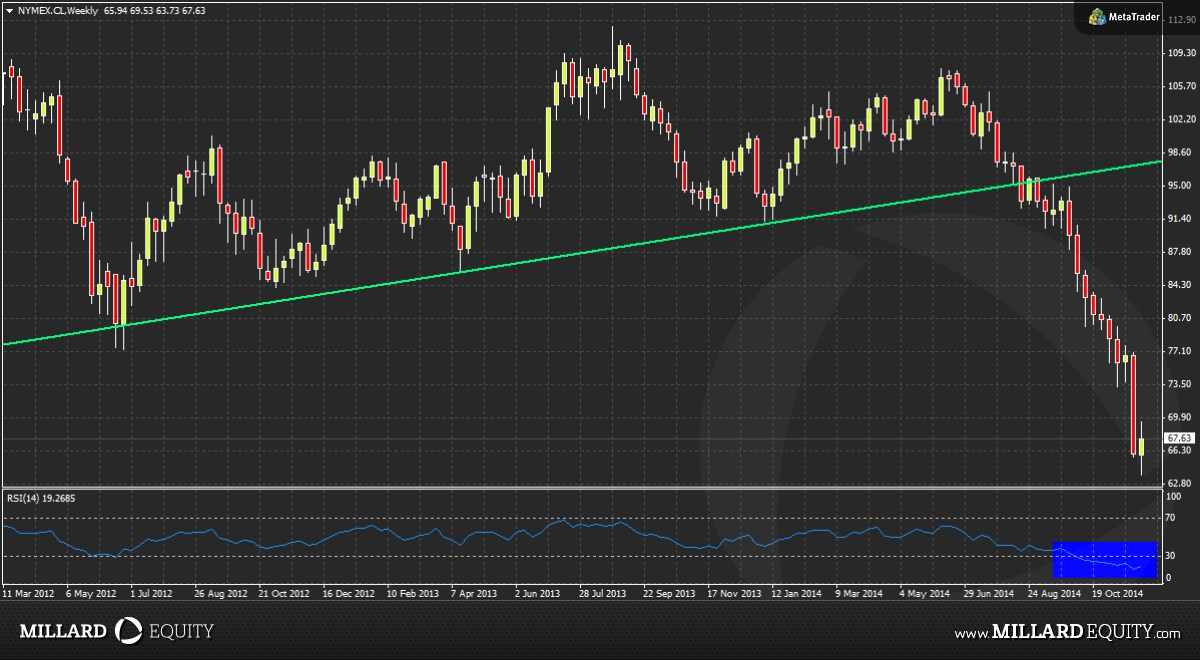The height and width of the screenshot is (660, 1200).
Task: Click the 10 Feb 2013 date label
Action: coord(412,593)
